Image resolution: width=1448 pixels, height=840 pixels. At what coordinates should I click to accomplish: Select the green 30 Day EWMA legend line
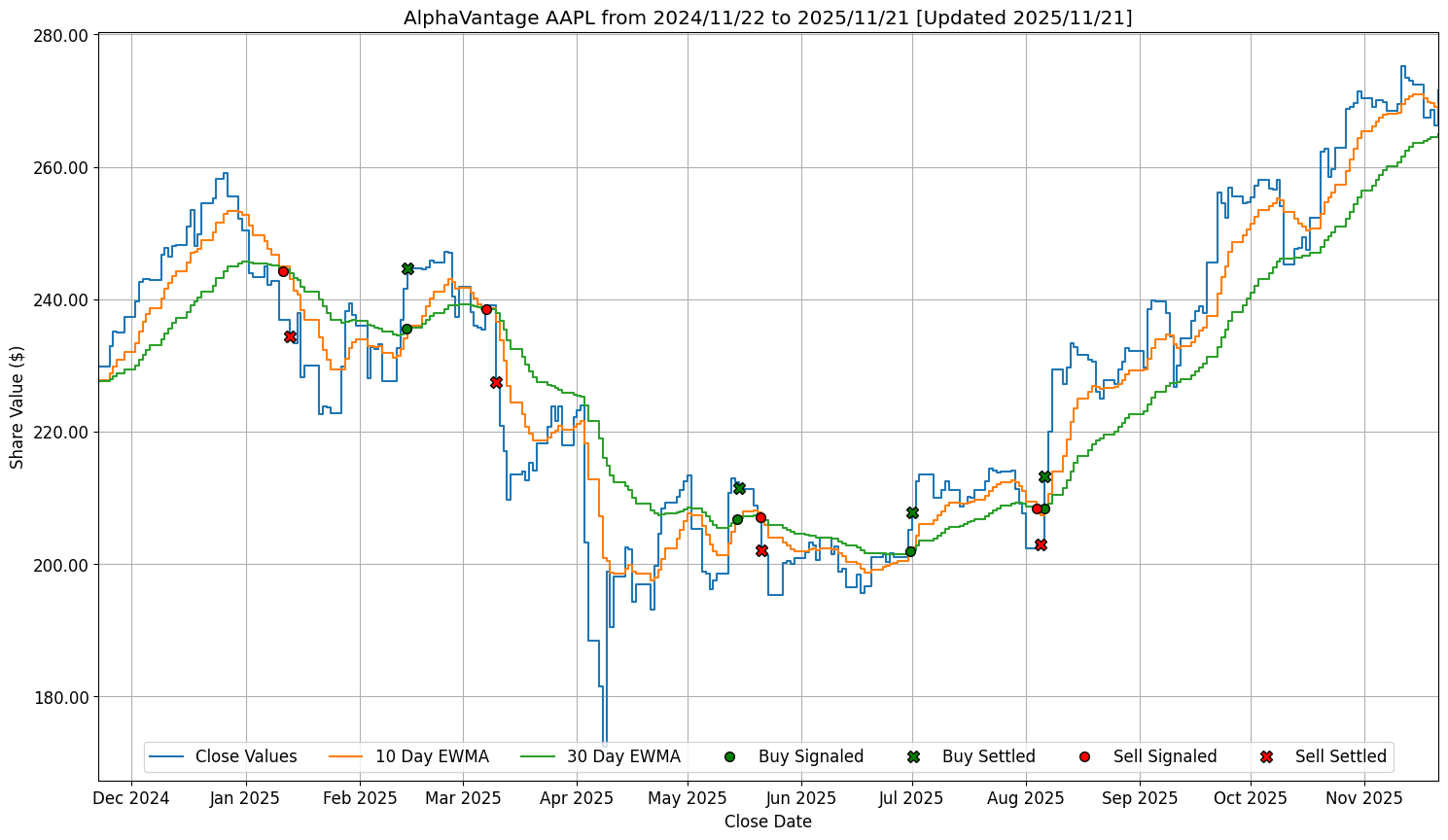(x=538, y=756)
